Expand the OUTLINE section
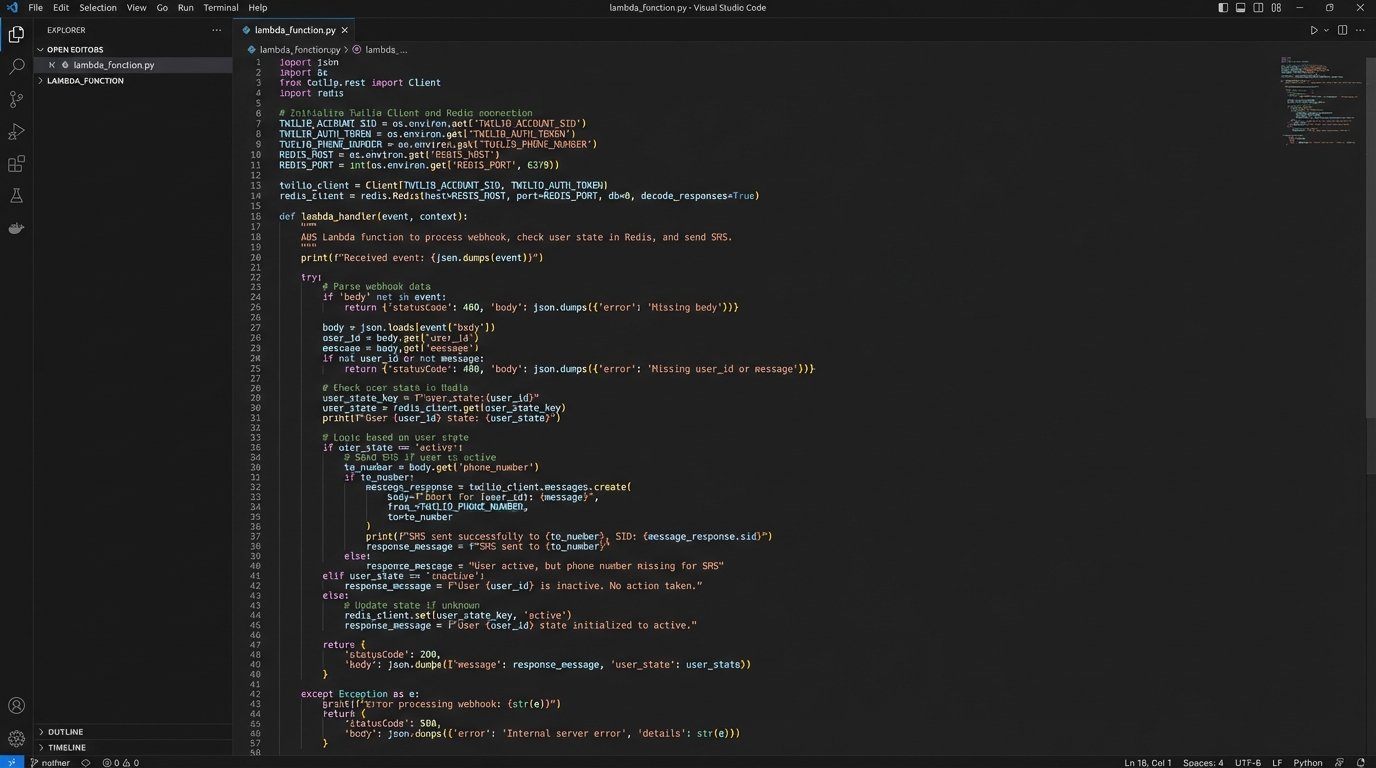This screenshot has width=1376, height=768. pyautogui.click(x=65, y=732)
